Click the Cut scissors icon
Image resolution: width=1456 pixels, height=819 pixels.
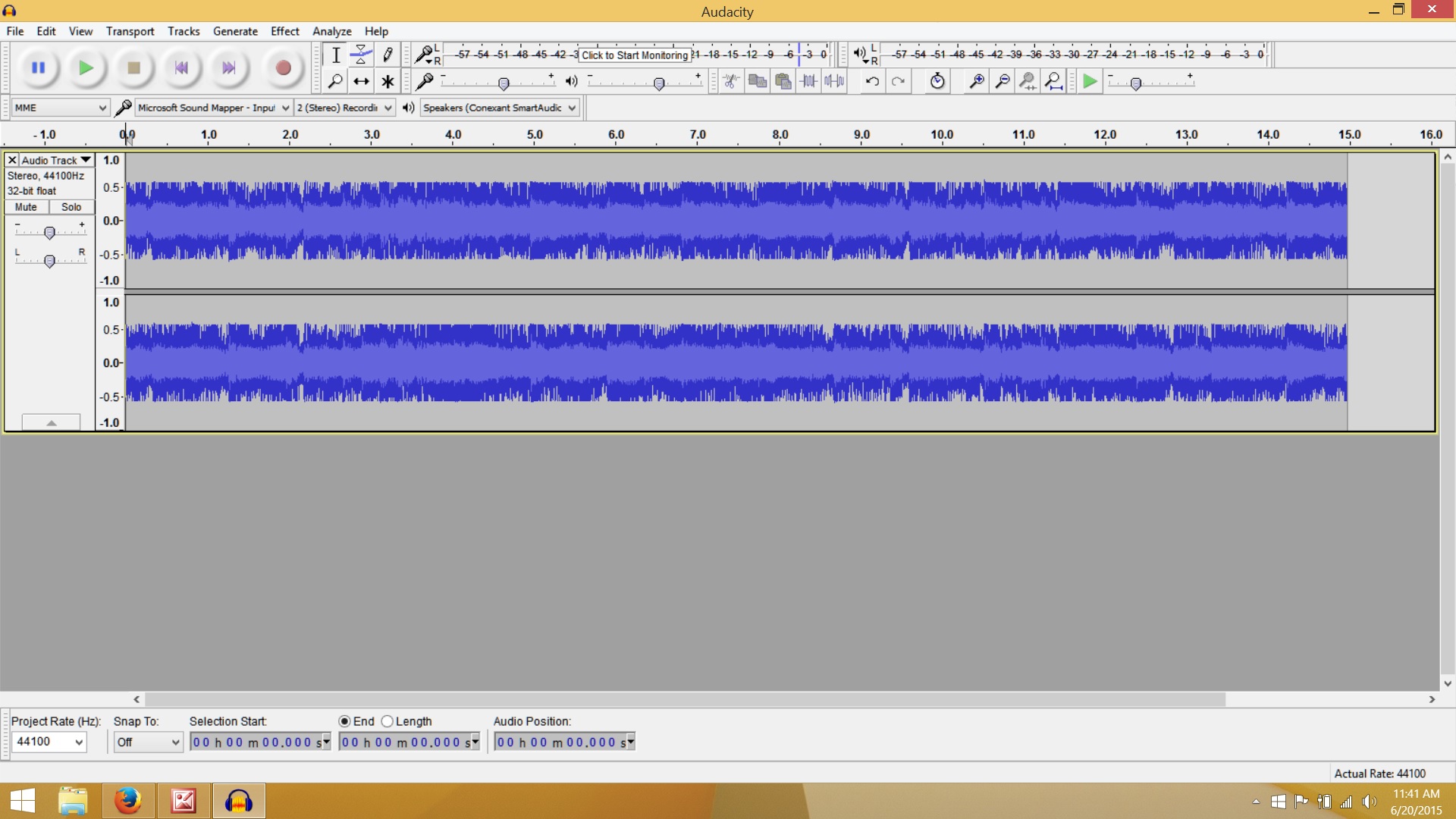point(731,81)
